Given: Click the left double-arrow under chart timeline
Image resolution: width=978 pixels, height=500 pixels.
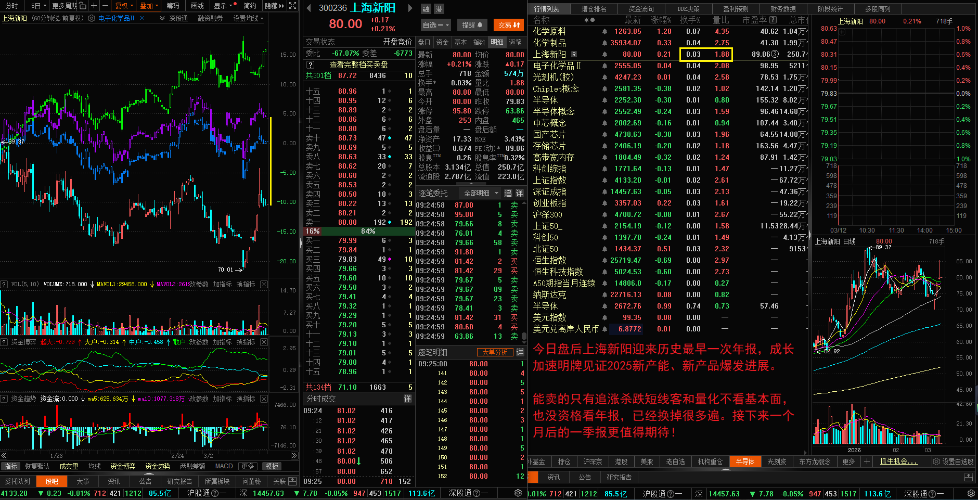Looking at the screenshot, I should pos(3,457).
